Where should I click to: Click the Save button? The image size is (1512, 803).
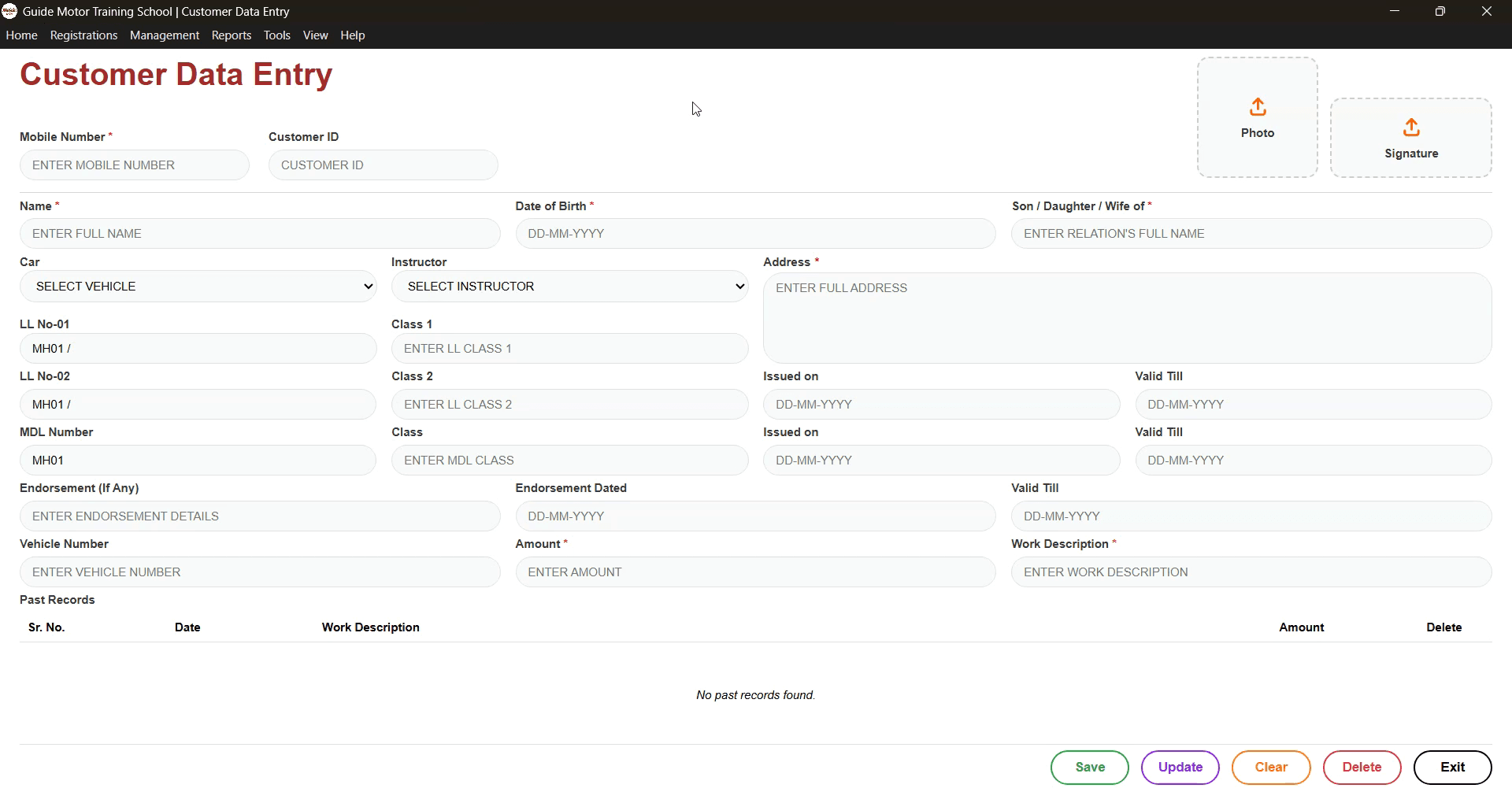tap(1089, 767)
